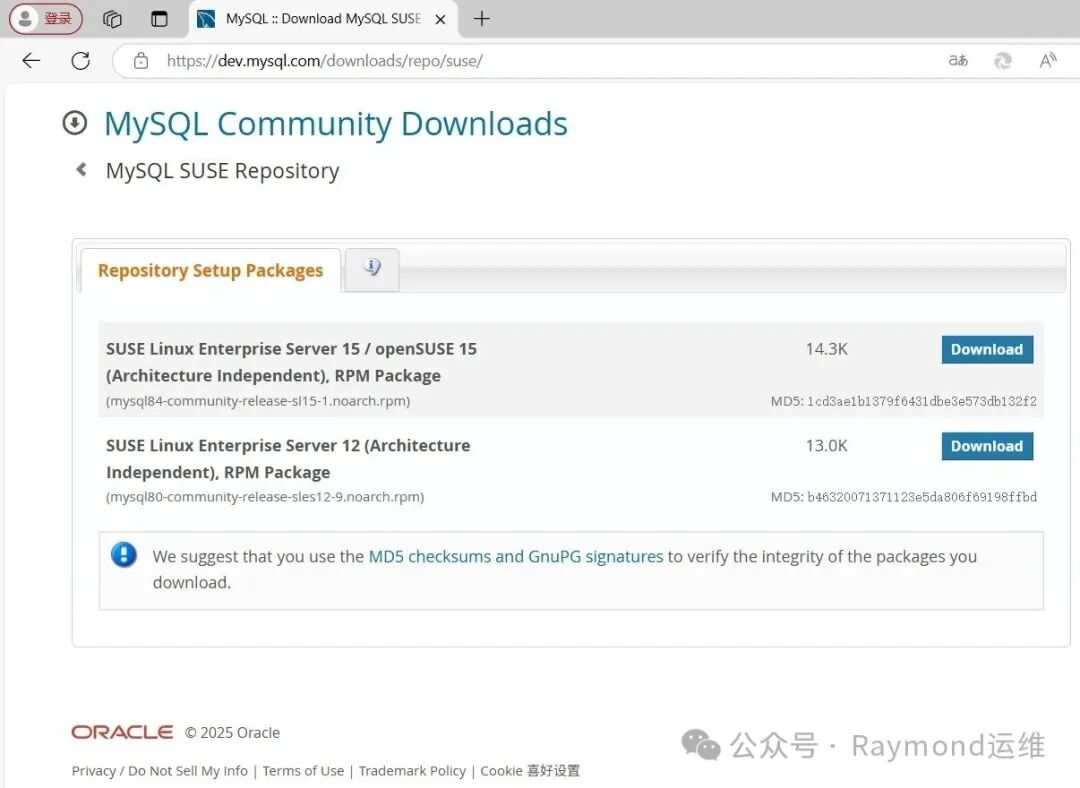Click the Copilot icon in the address bar
Image resolution: width=1080 pixels, height=788 pixels.
(1003, 61)
